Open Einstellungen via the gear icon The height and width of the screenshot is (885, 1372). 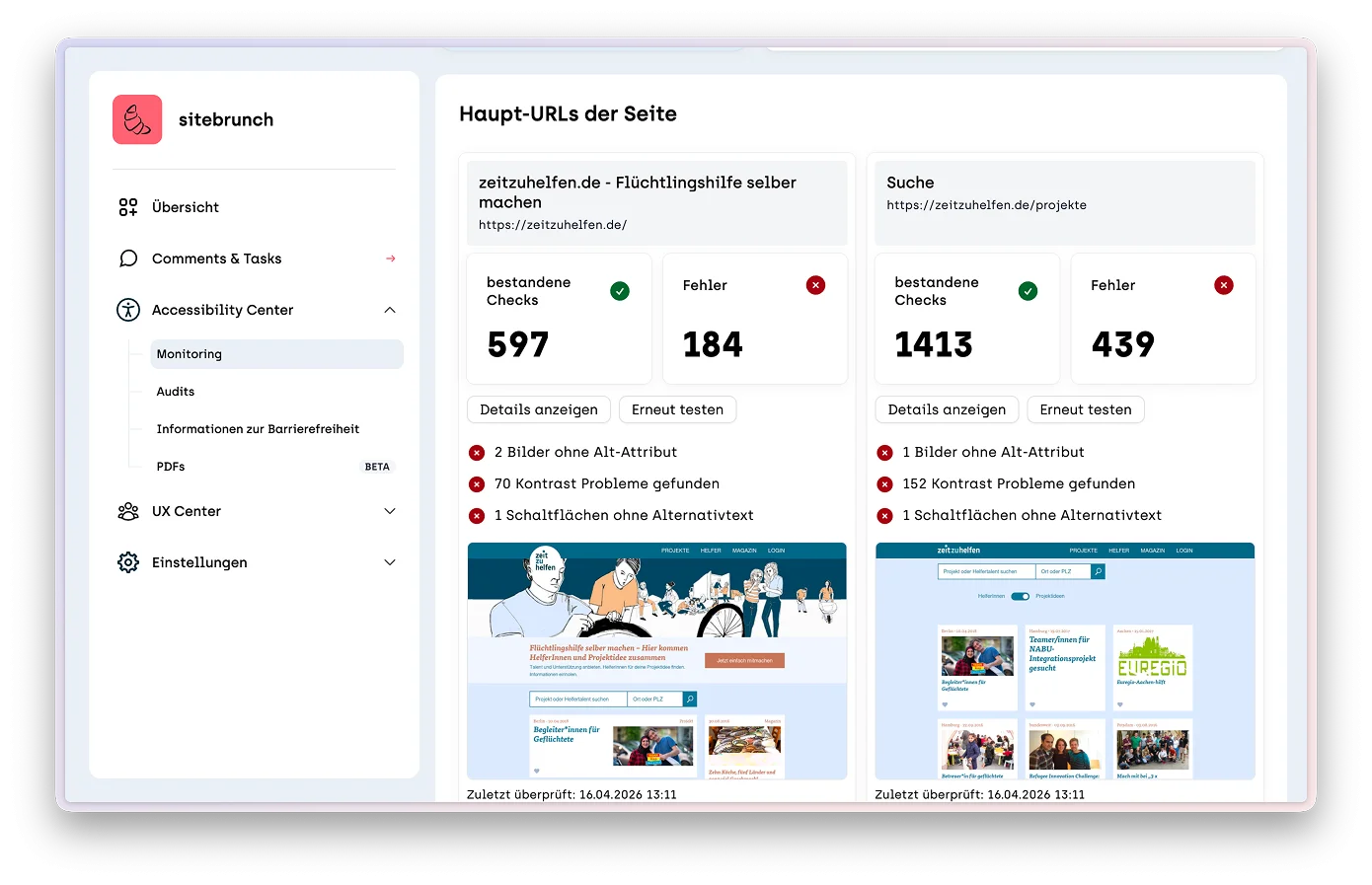pyautogui.click(x=127, y=562)
